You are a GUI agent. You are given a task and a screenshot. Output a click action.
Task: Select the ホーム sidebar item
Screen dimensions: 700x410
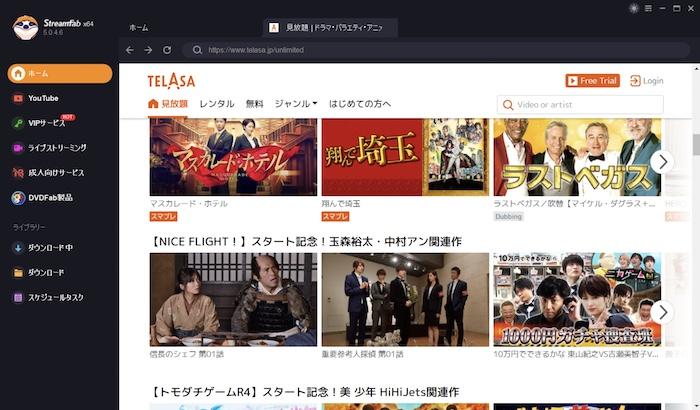click(x=60, y=73)
